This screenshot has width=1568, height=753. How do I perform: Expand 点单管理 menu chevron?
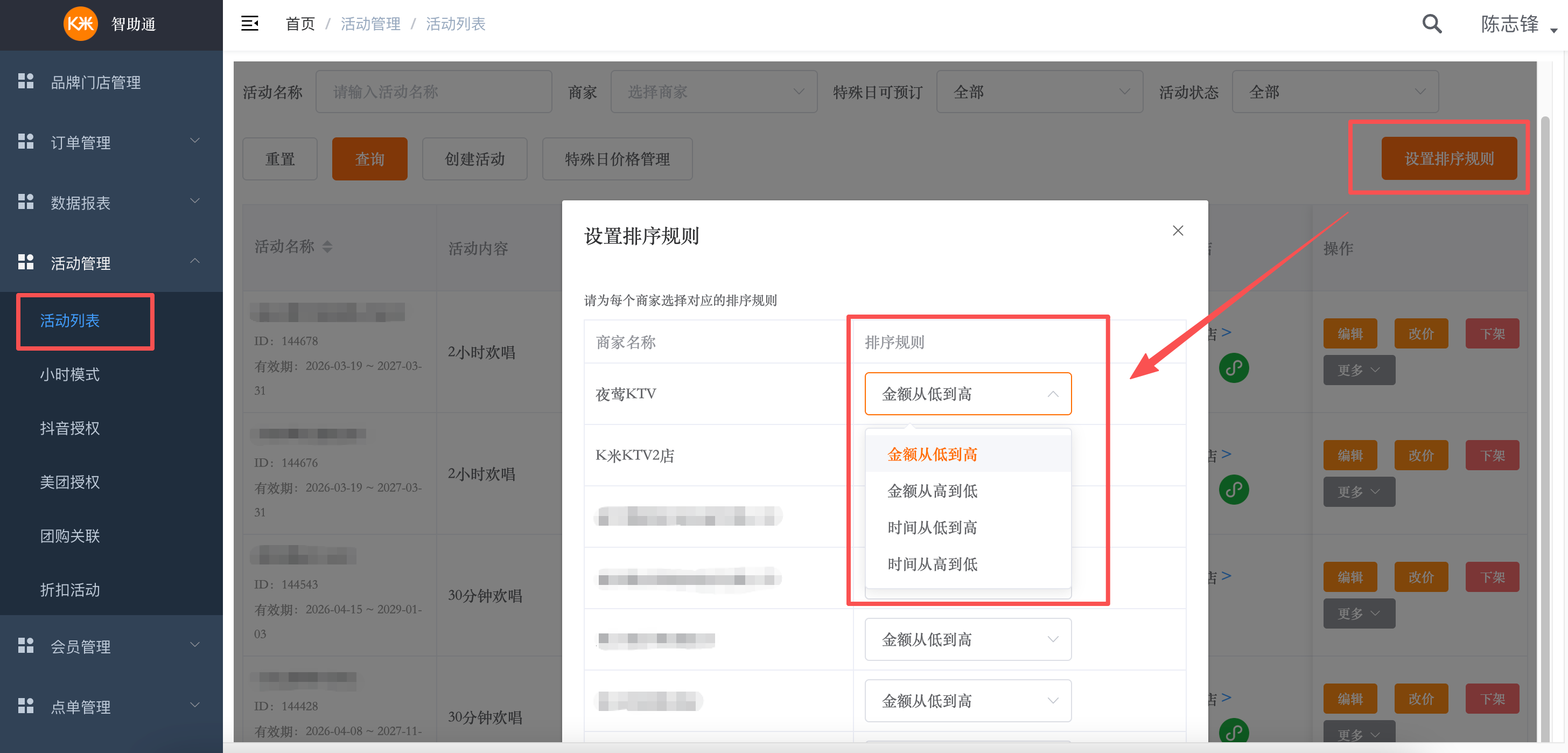(x=195, y=706)
